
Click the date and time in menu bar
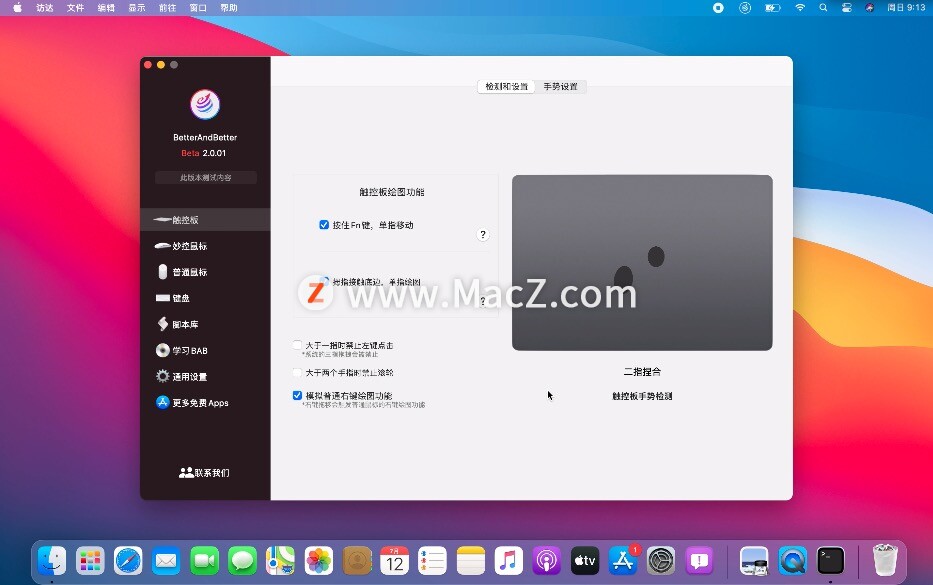tap(906, 8)
